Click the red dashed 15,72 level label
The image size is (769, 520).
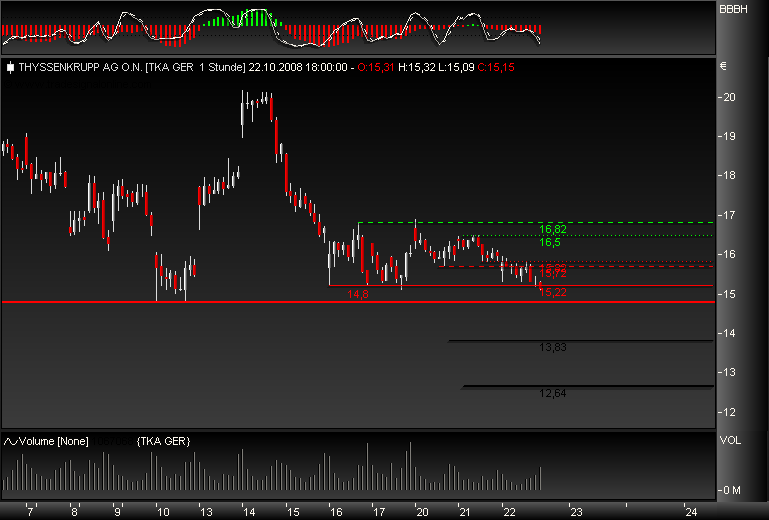[x=553, y=273]
